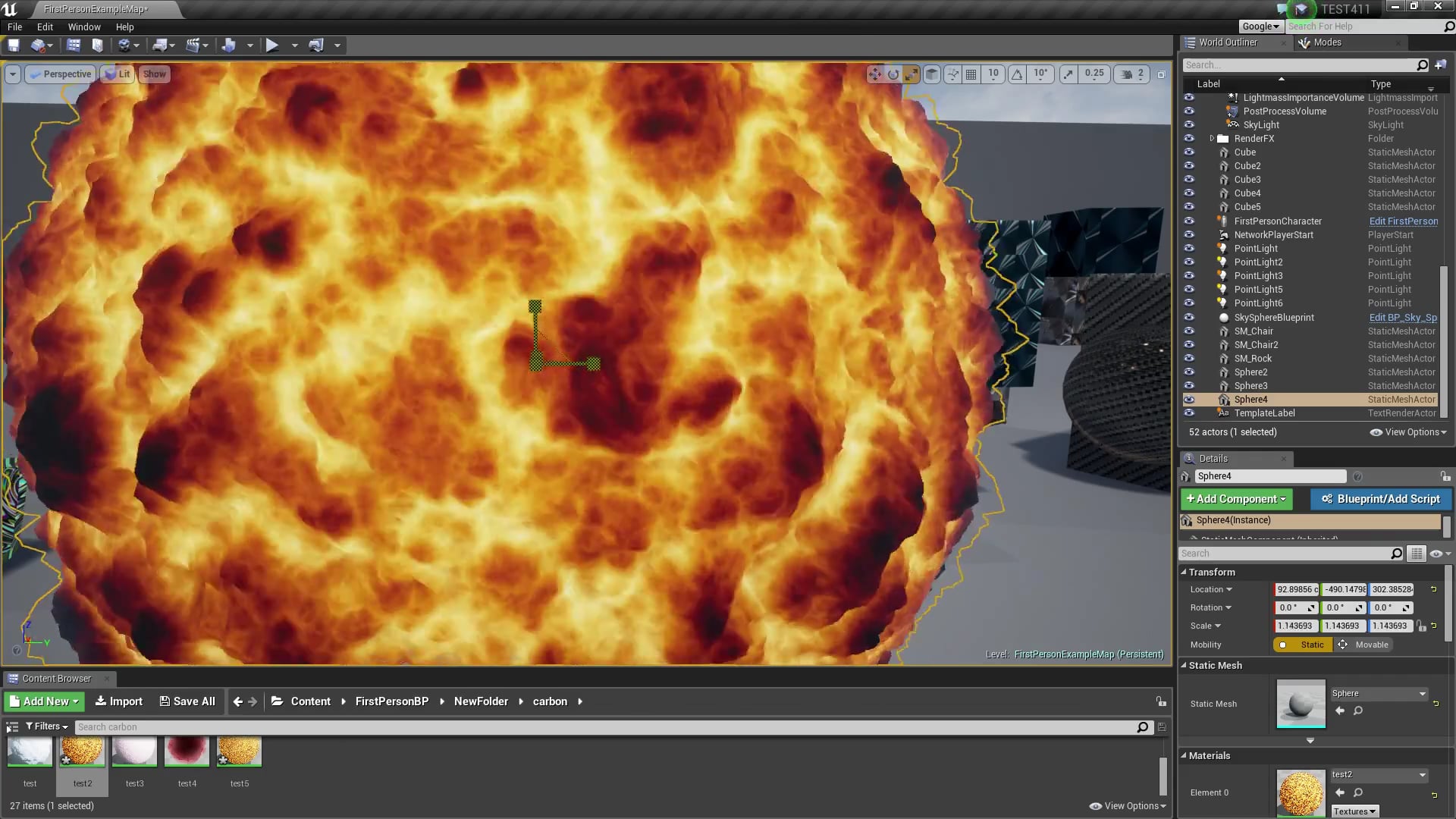Expand the RenderFX folder

(x=1212, y=138)
